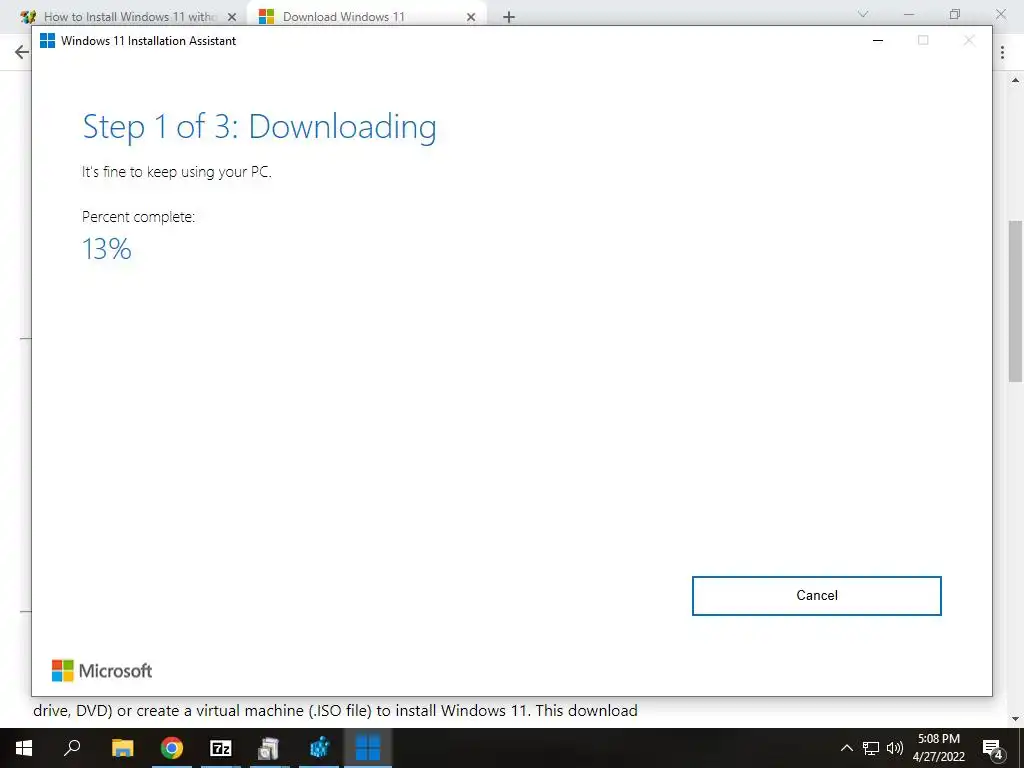Switch to 'How to Install Windows 11' tab
This screenshot has width=1024, height=768.
point(129,17)
